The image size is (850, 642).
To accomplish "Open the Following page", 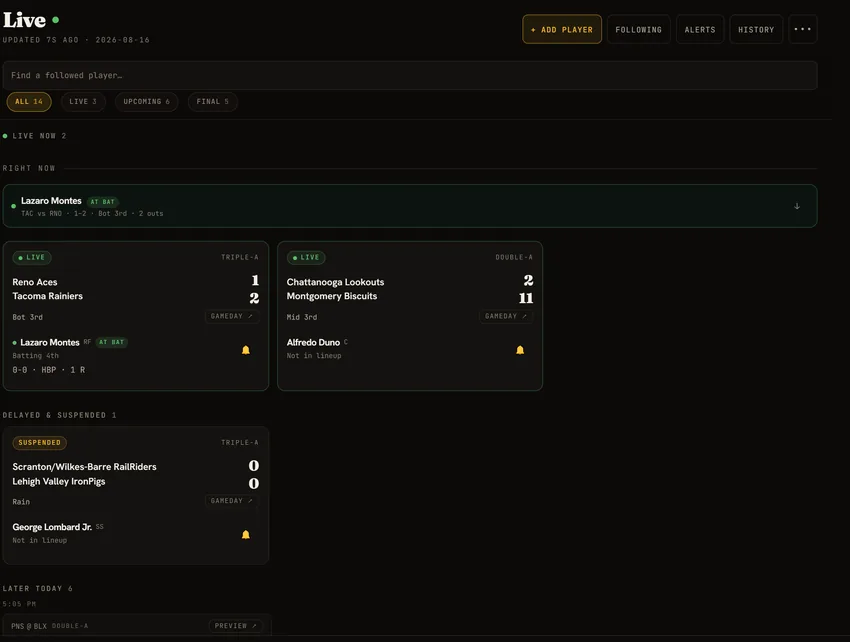I will tap(639, 29).
